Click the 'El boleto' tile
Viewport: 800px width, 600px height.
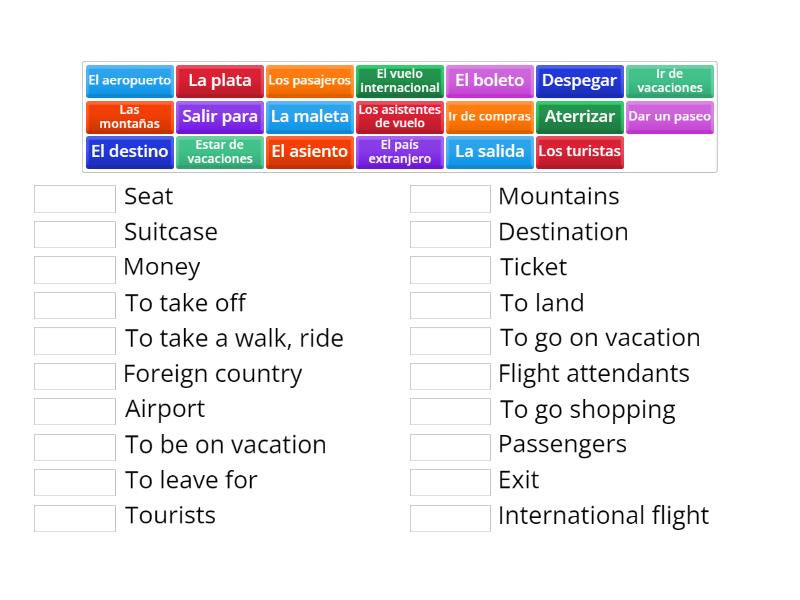point(490,81)
